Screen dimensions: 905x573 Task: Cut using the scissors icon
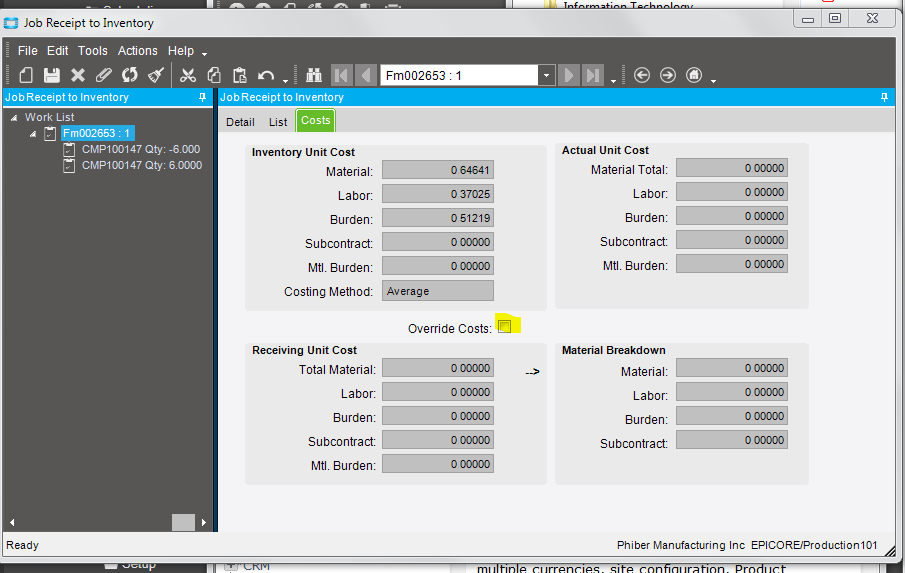[188, 75]
